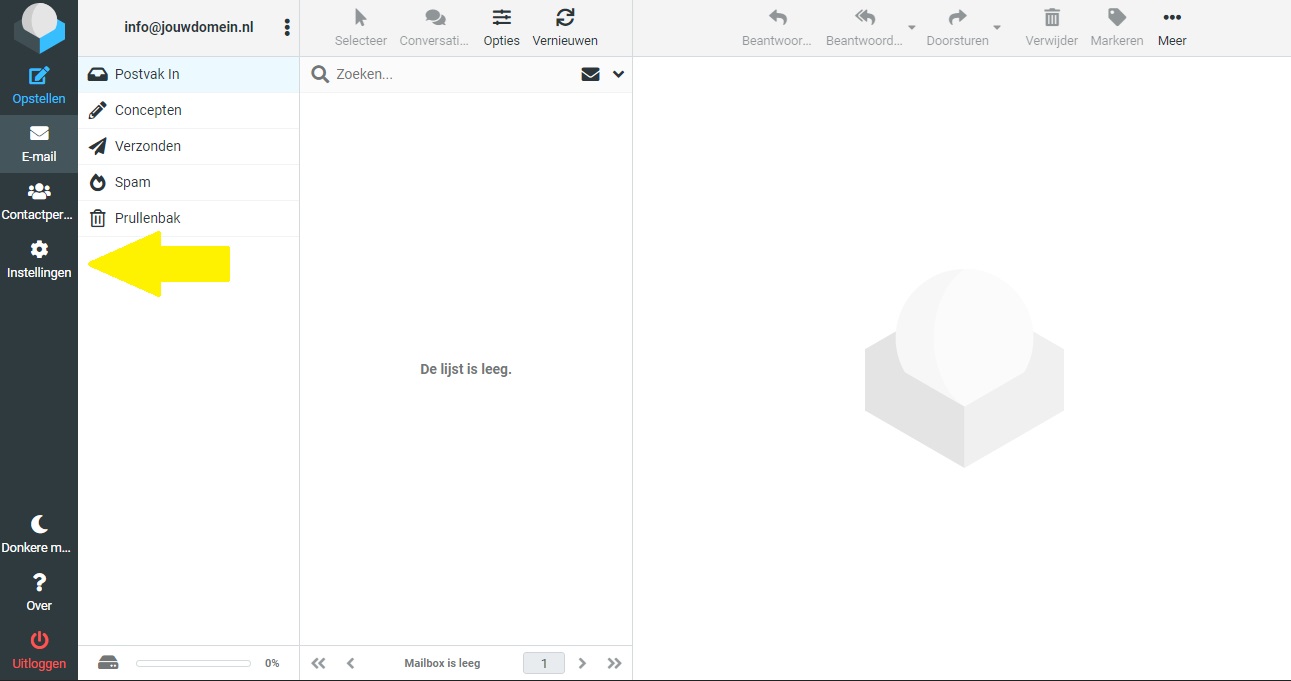1291x681 pixels.
Task: Open the Contactpersonen contacts section
Action: coord(39,201)
